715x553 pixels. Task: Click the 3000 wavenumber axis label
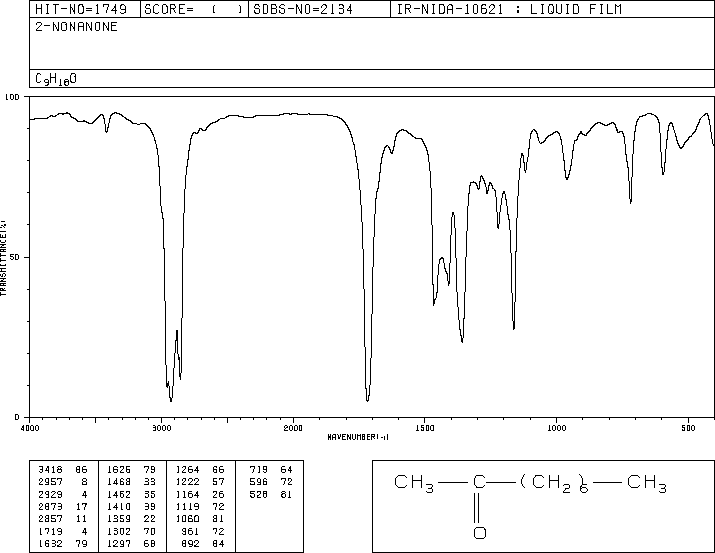tap(161, 428)
